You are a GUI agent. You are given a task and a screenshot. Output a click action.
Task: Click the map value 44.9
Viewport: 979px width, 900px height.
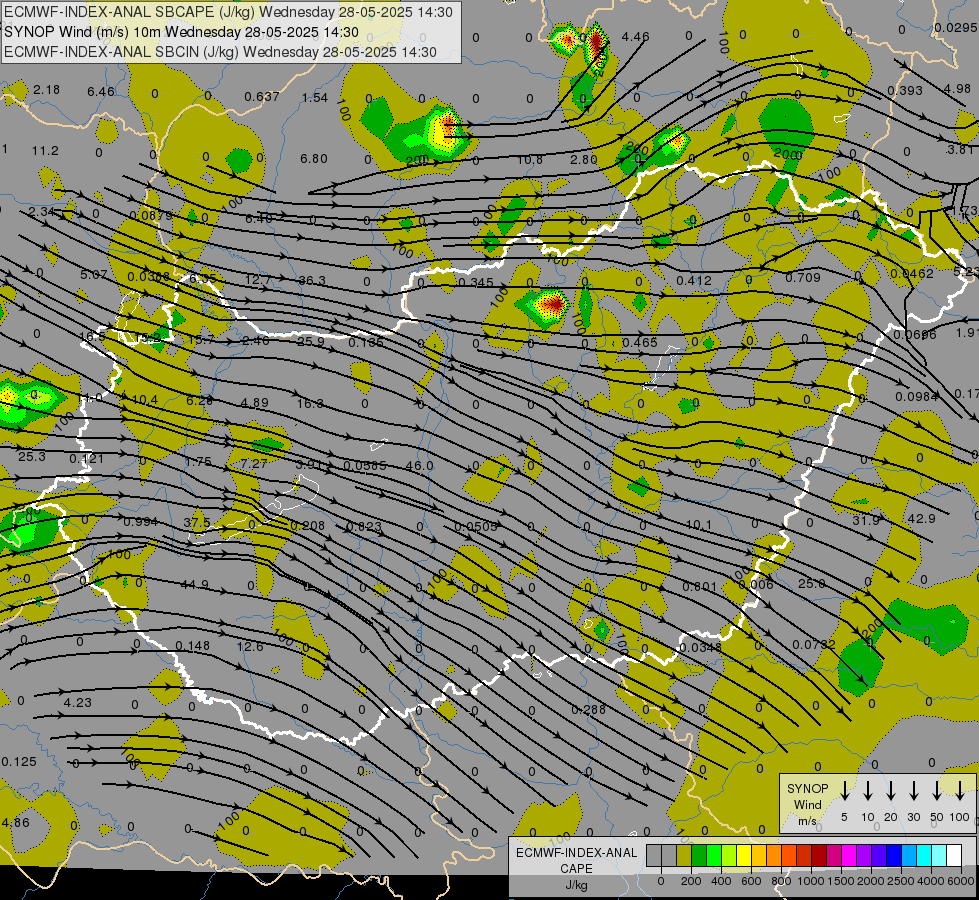194,585
